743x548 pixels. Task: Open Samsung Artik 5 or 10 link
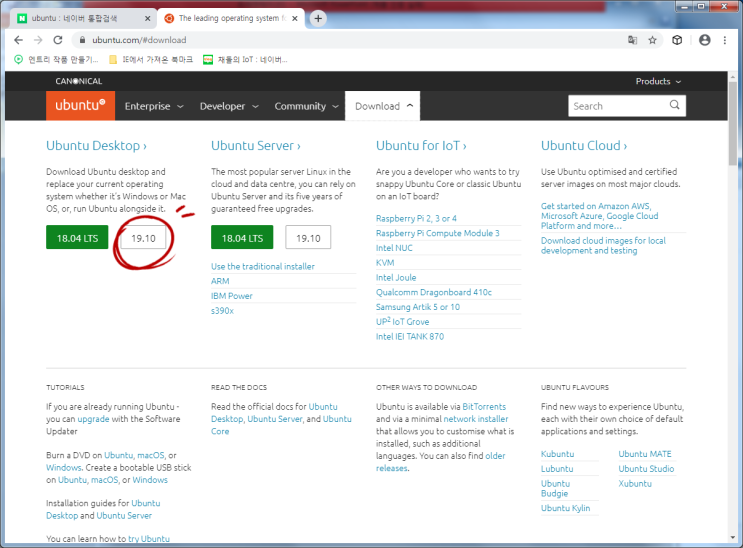[417, 307]
